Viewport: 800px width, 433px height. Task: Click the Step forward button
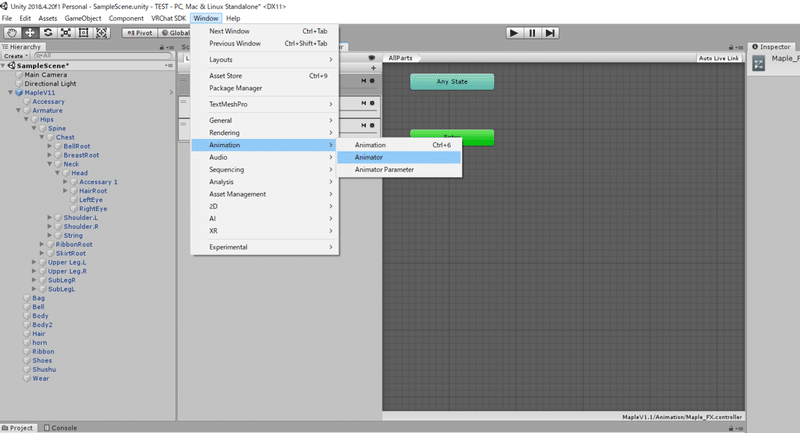550,33
